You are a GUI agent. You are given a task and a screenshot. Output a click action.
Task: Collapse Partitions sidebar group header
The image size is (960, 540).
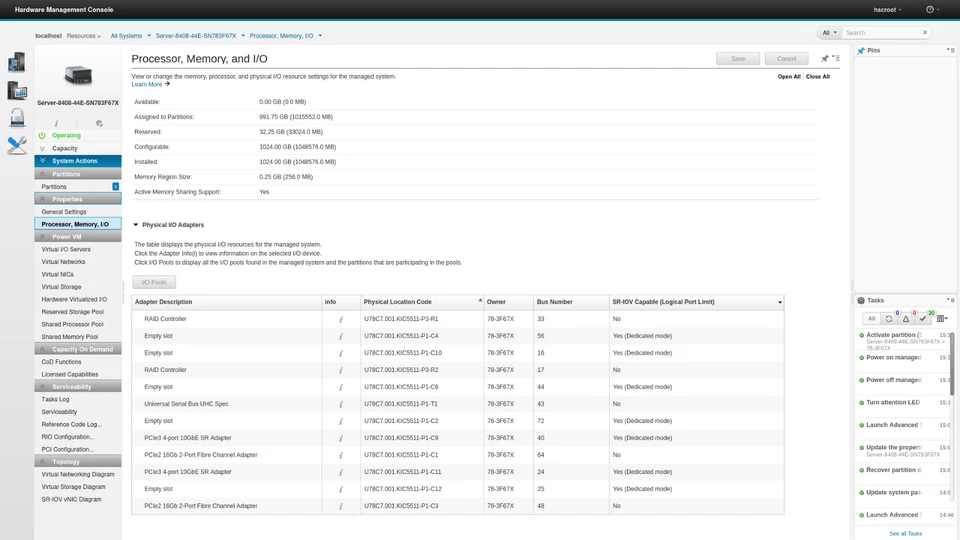[78, 174]
